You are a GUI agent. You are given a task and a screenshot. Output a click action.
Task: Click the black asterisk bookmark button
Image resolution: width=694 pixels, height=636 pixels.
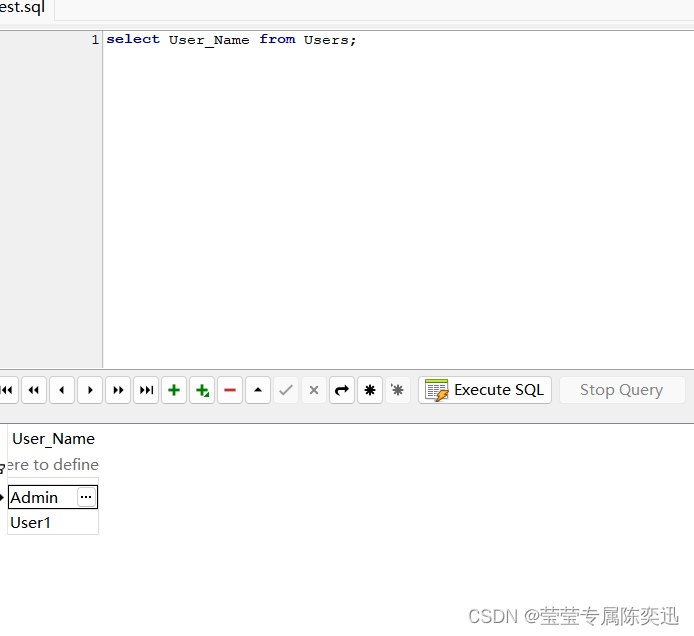(370, 390)
